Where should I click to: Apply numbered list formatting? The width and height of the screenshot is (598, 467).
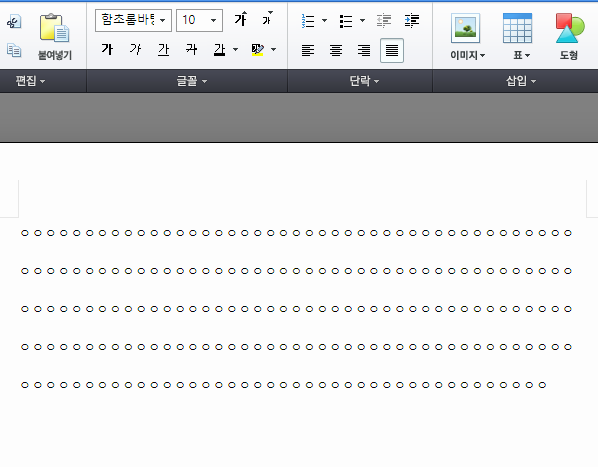point(308,21)
